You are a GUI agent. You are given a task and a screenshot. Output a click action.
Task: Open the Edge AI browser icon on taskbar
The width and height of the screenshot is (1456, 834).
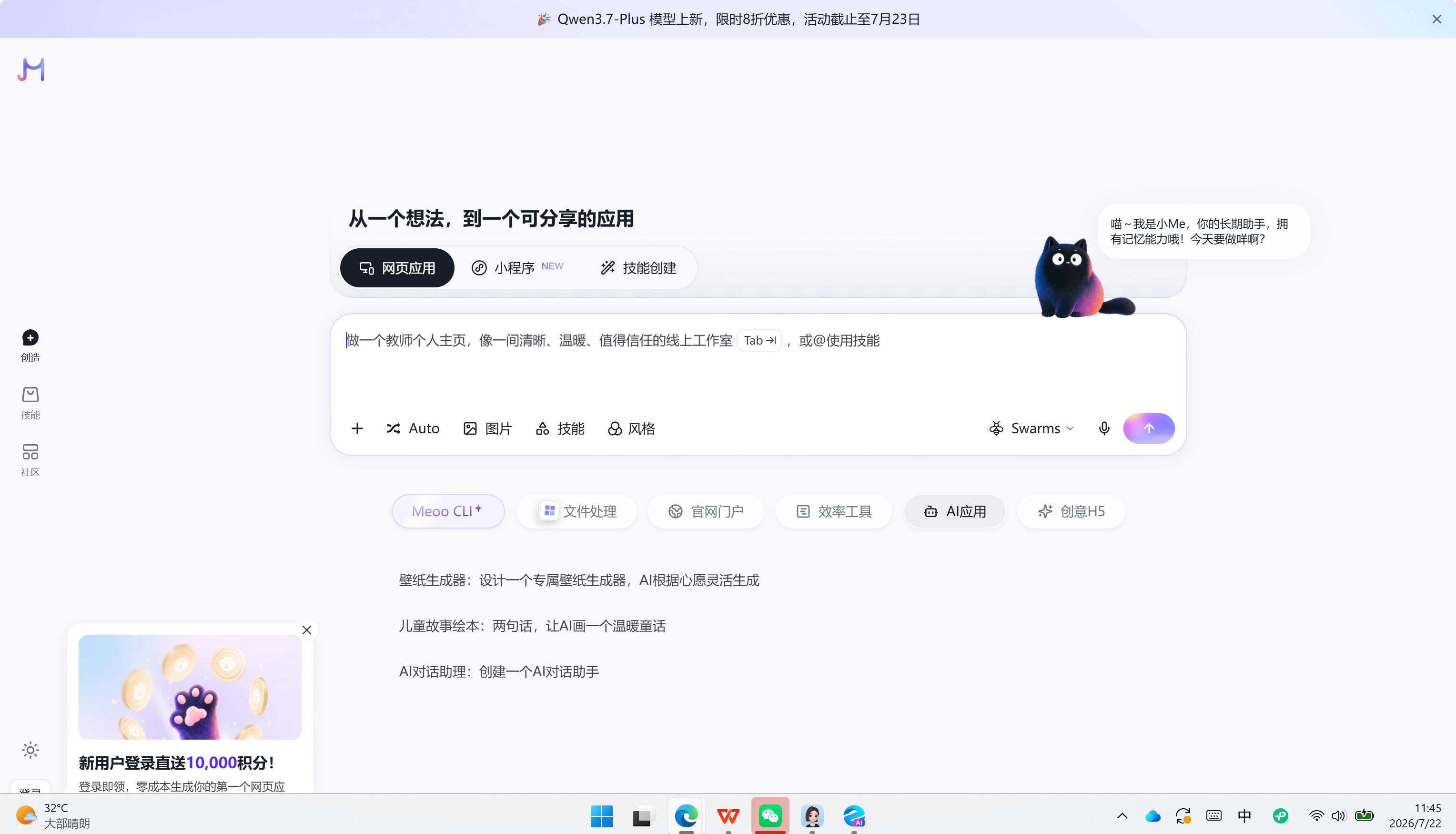tap(854, 816)
